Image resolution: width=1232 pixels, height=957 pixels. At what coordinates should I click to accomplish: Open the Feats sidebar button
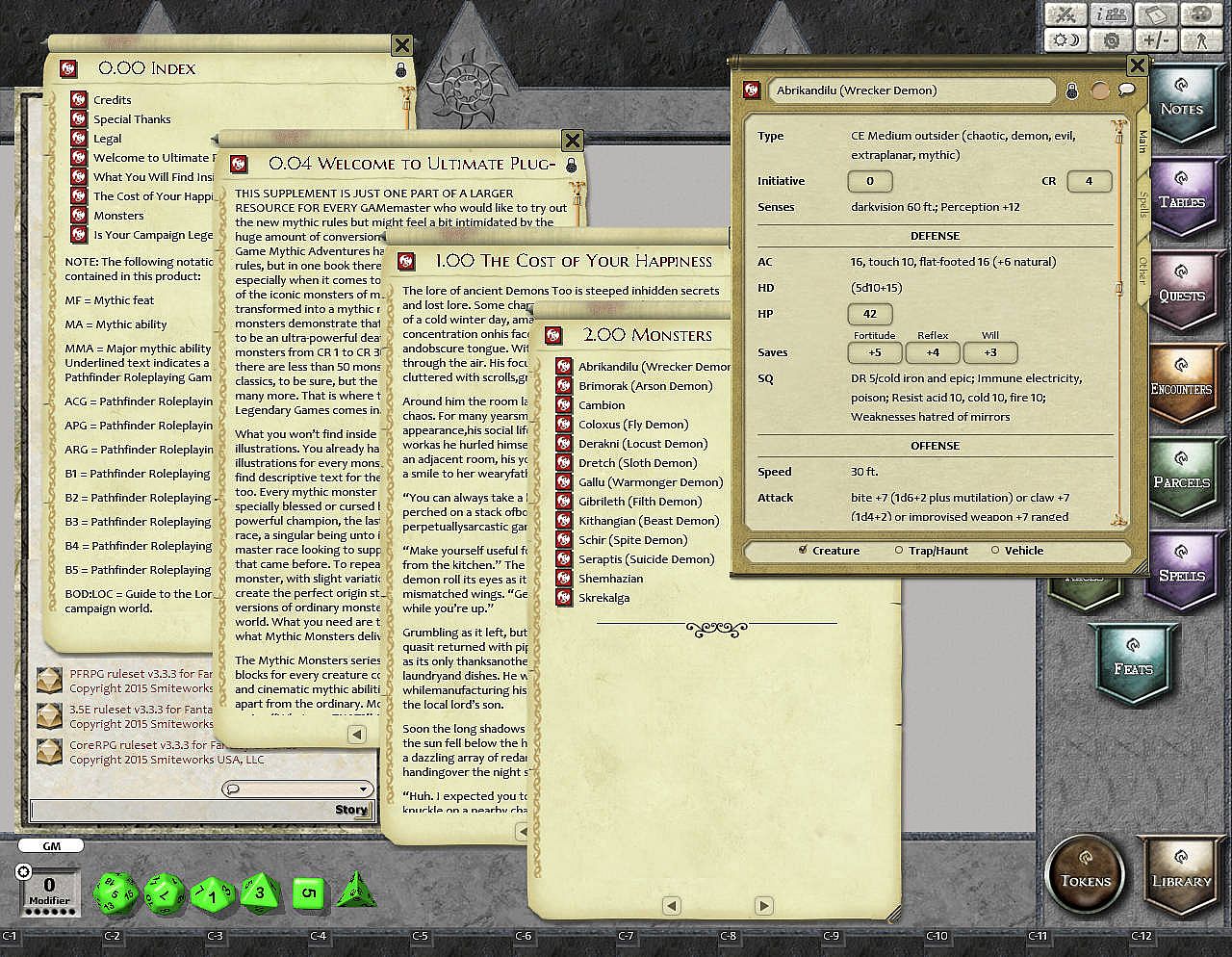tap(1133, 664)
